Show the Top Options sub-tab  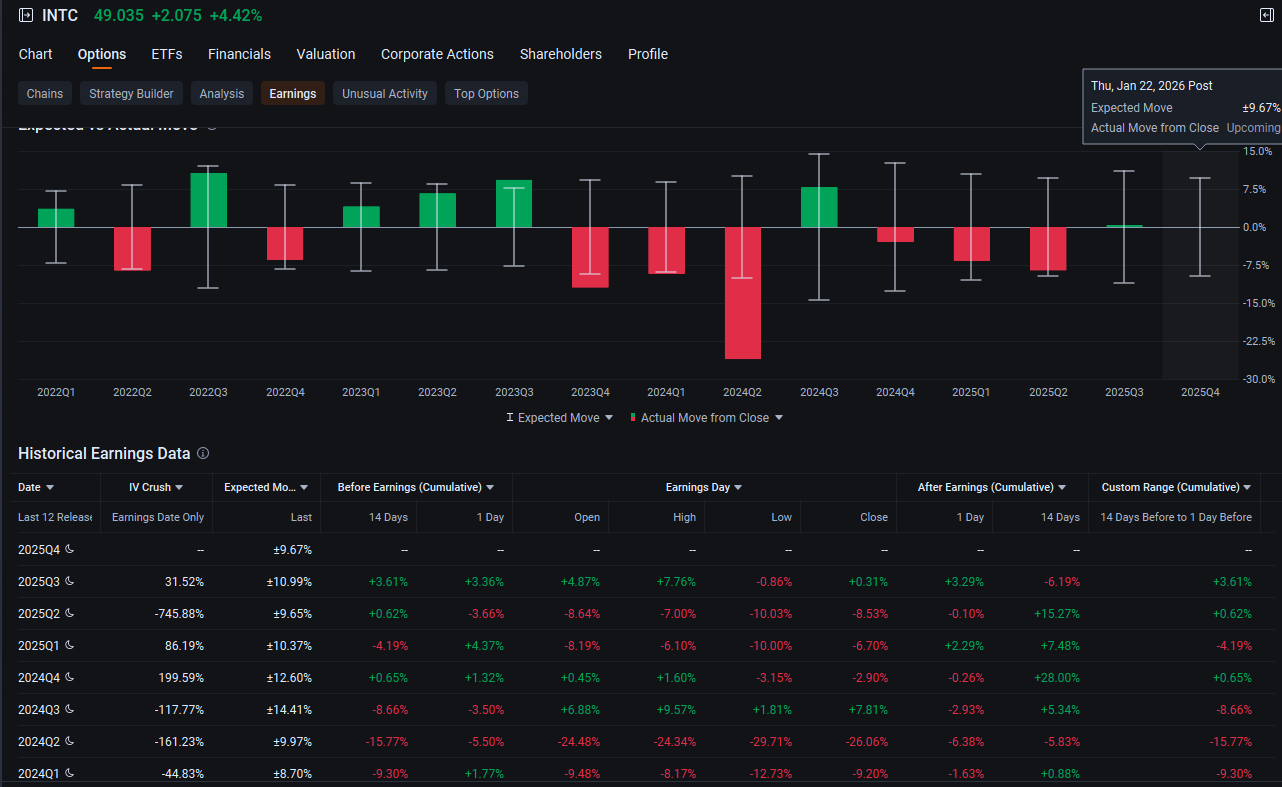(486, 94)
